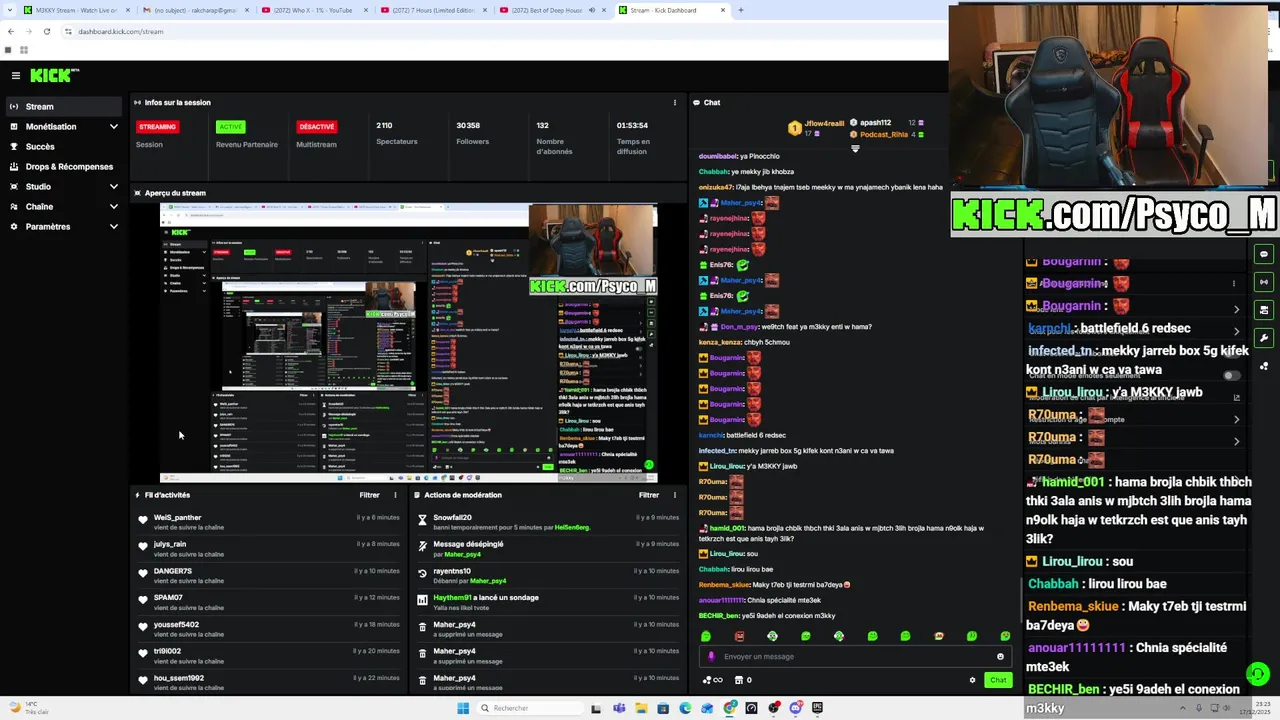Open the broadcast signal icon in overlay toolbar

coord(1264,282)
